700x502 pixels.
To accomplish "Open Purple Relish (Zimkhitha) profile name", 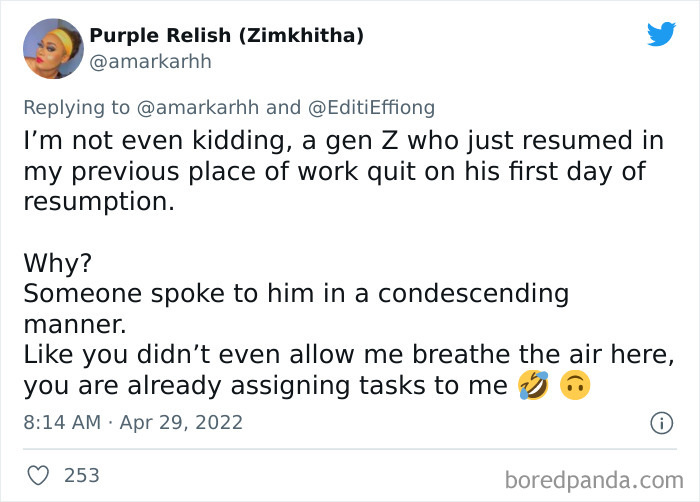I will point(226,36).
